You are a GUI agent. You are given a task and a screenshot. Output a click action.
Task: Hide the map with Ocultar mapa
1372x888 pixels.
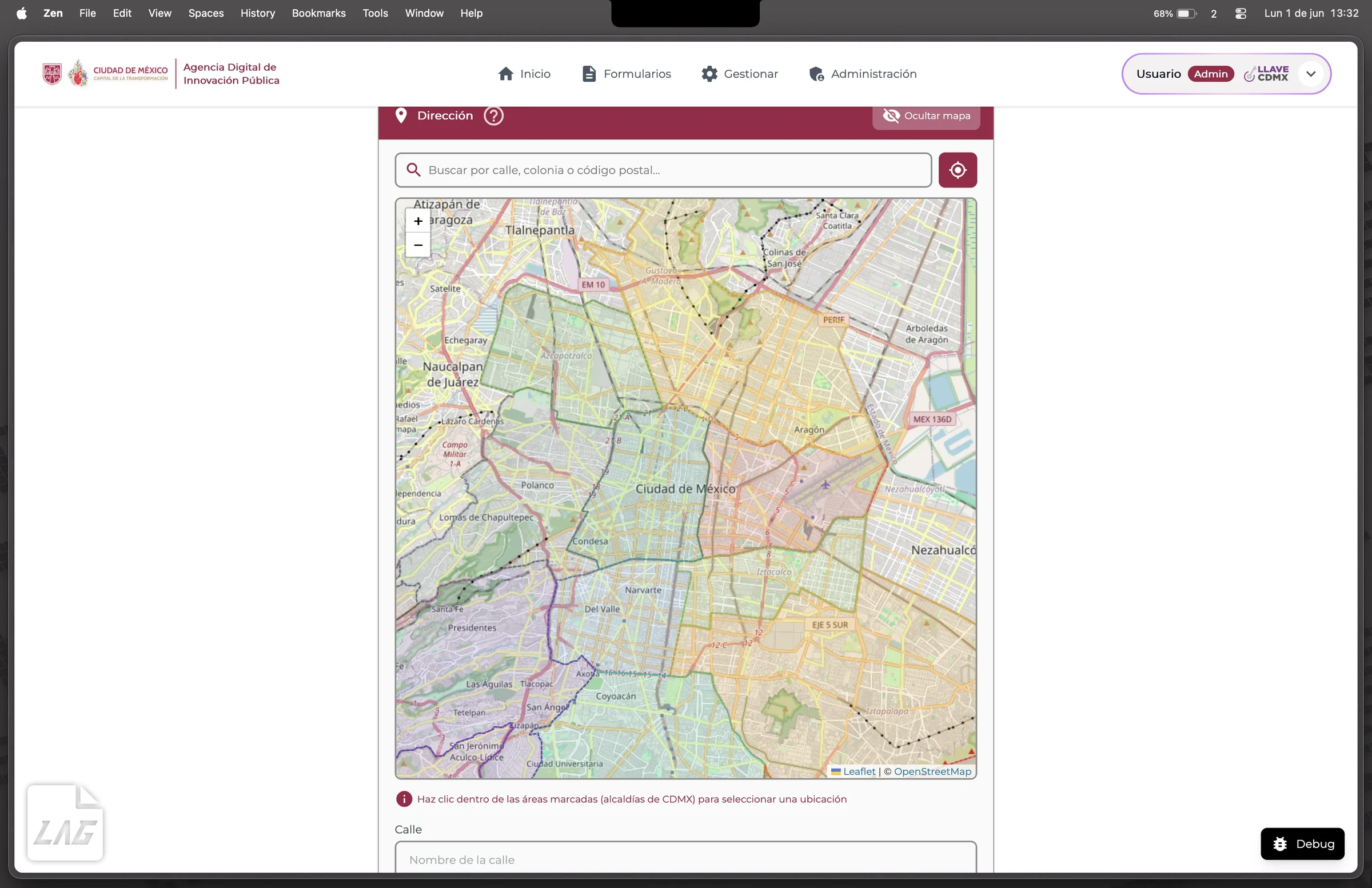coord(927,116)
